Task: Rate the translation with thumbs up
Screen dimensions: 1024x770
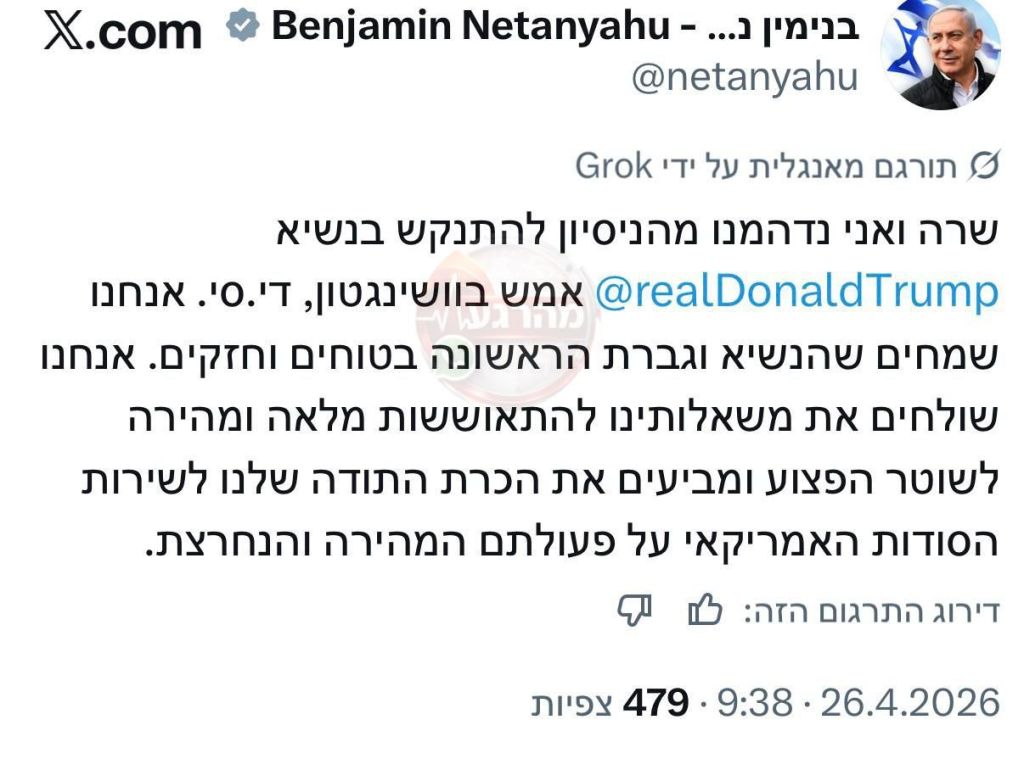Action: tap(705, 609)
